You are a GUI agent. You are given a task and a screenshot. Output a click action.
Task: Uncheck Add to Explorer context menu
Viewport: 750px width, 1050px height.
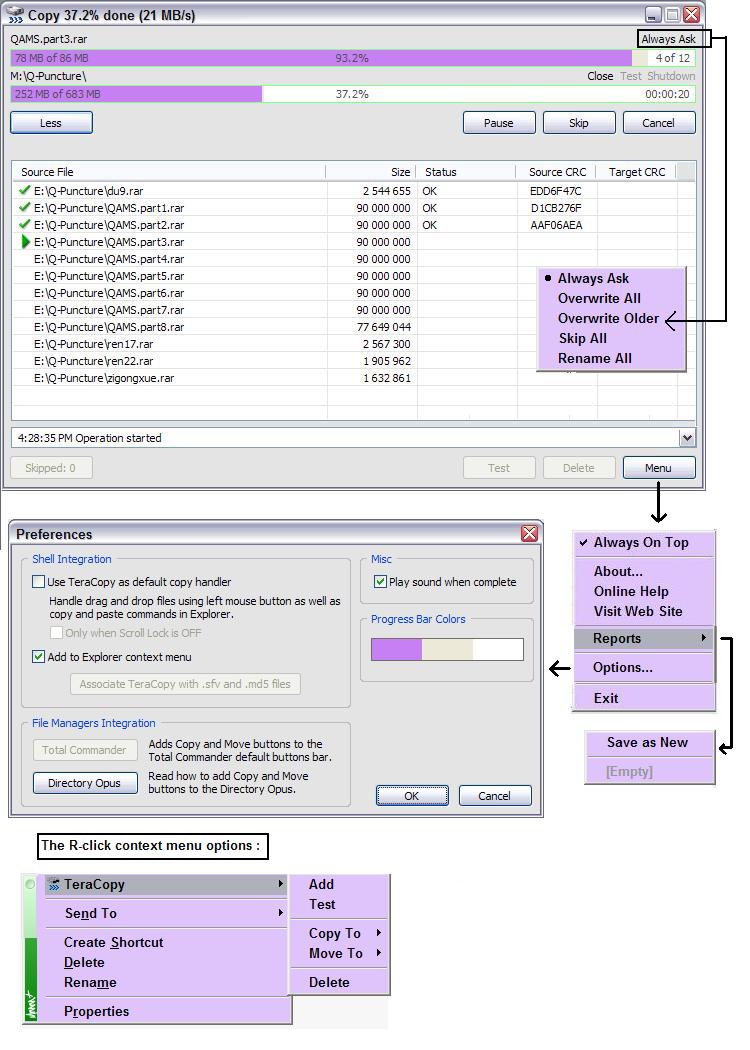[x=39, y=656]
